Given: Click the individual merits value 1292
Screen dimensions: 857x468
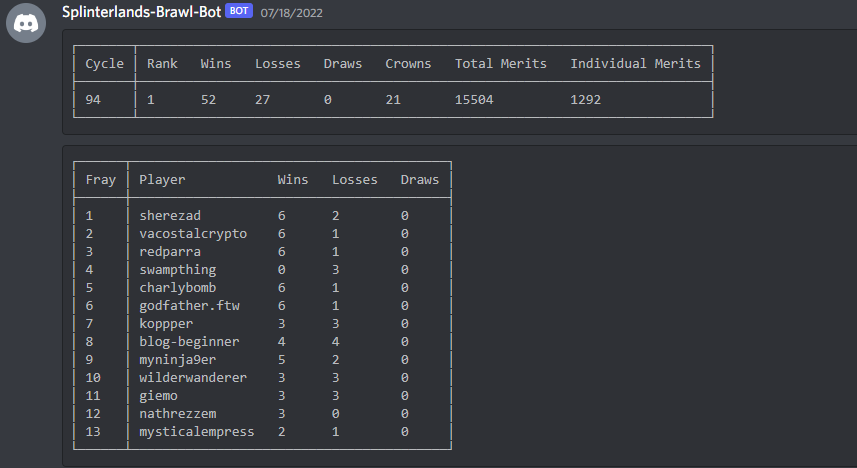Looking at the screenshot, I should (585, 100).
